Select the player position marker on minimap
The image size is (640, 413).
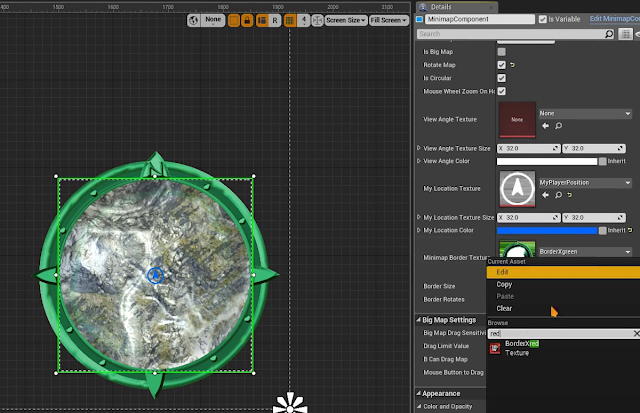click(155, 275)
